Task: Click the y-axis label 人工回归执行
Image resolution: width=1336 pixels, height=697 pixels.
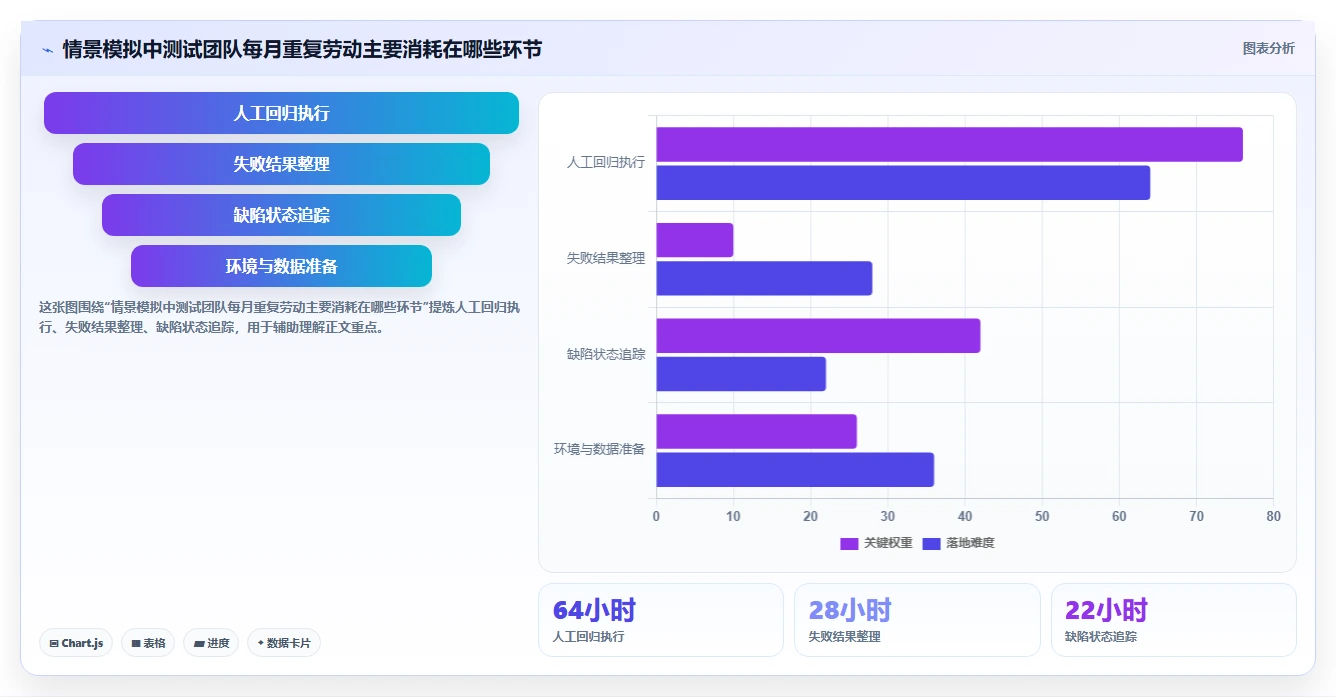Action: pos(606,162)
